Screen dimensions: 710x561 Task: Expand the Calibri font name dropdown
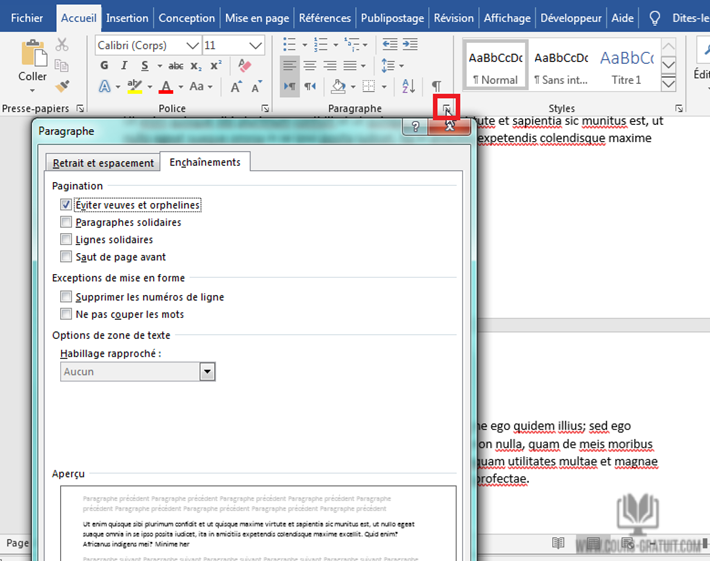(x=191, y=46)
